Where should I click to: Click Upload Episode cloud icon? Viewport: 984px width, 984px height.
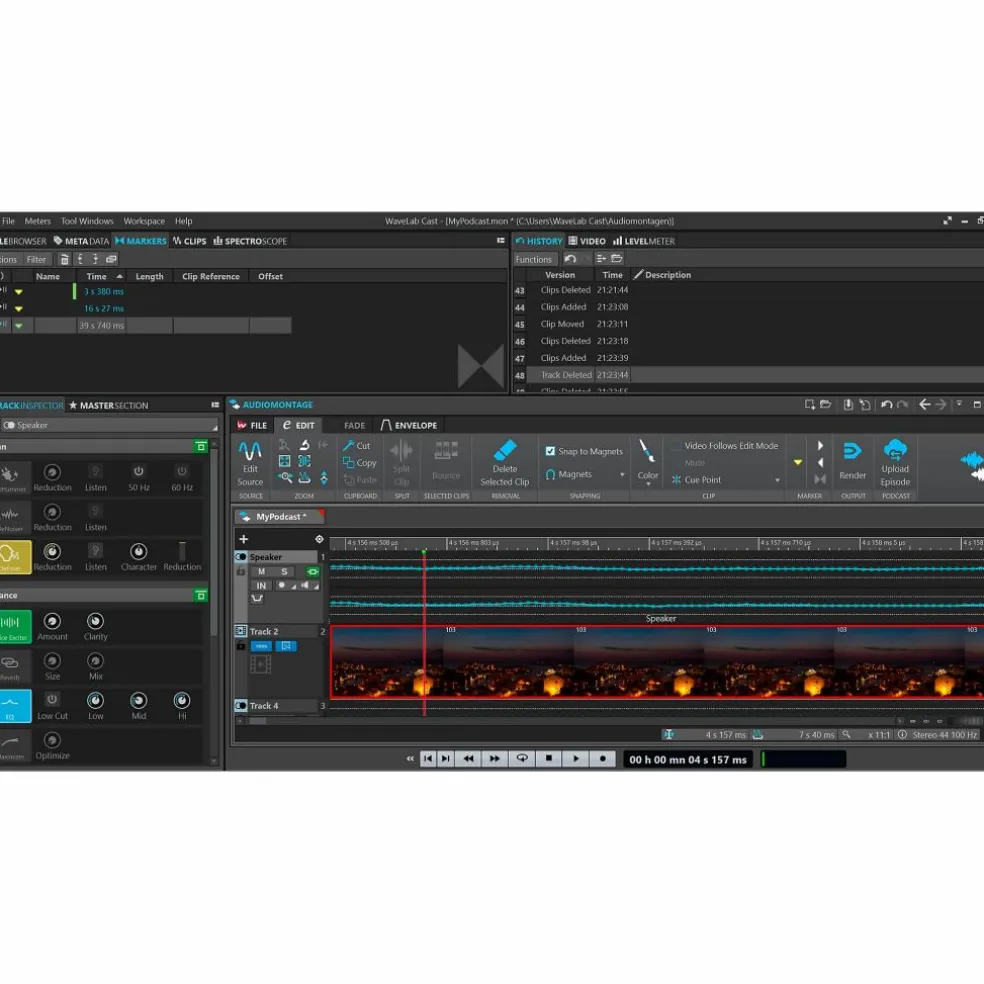click(x=895, y=450)
